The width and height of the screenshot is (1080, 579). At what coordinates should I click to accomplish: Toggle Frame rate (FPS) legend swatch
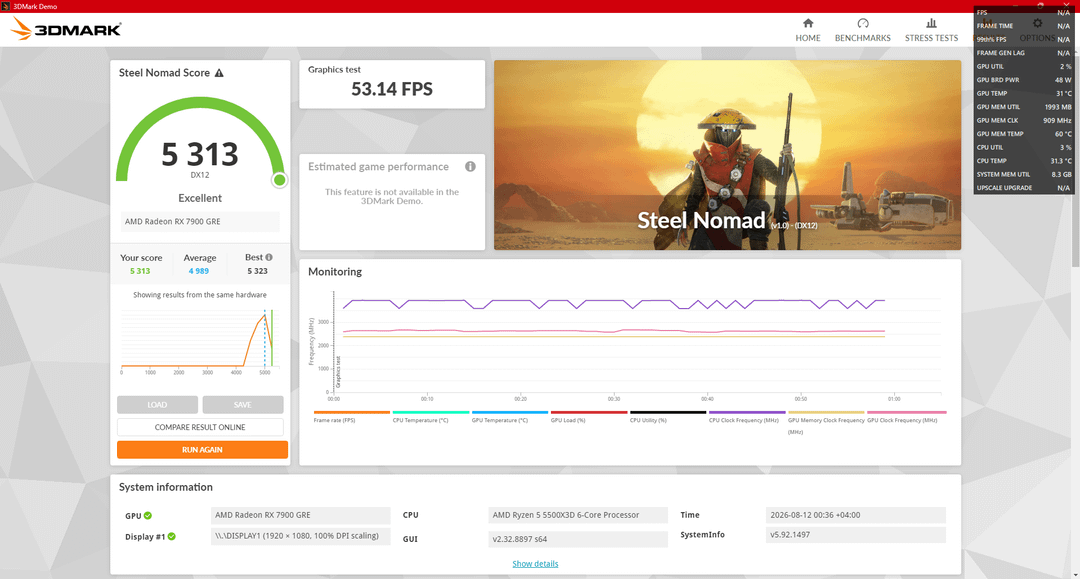(351, 412)
